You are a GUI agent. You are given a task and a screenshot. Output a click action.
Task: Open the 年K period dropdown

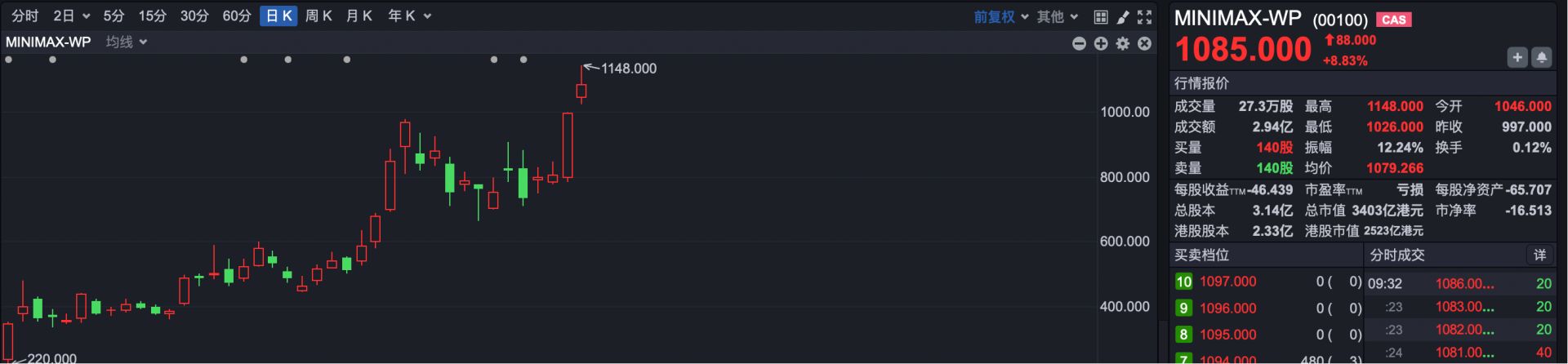[409, 16]
